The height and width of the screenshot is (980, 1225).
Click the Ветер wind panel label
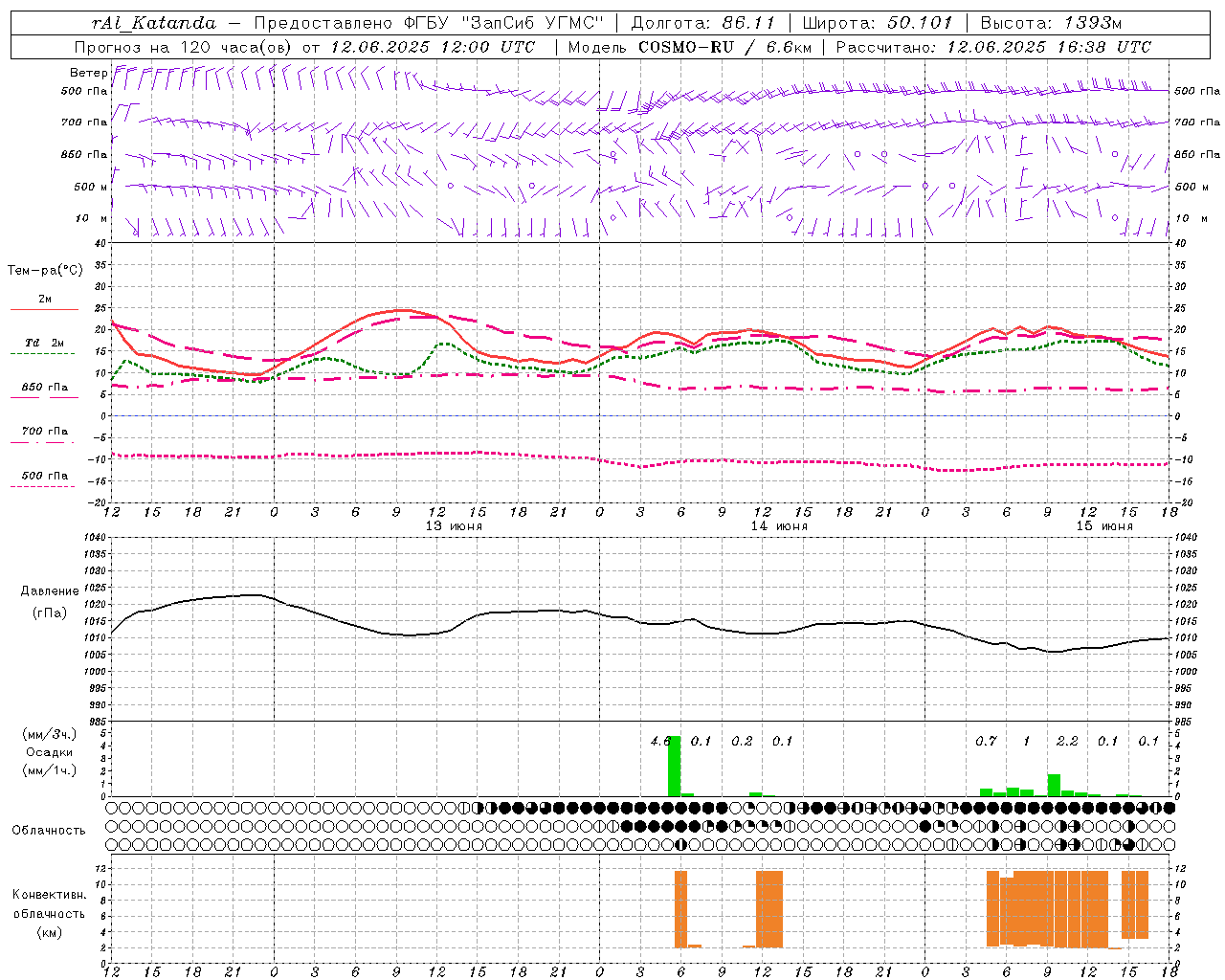point(88,73)
